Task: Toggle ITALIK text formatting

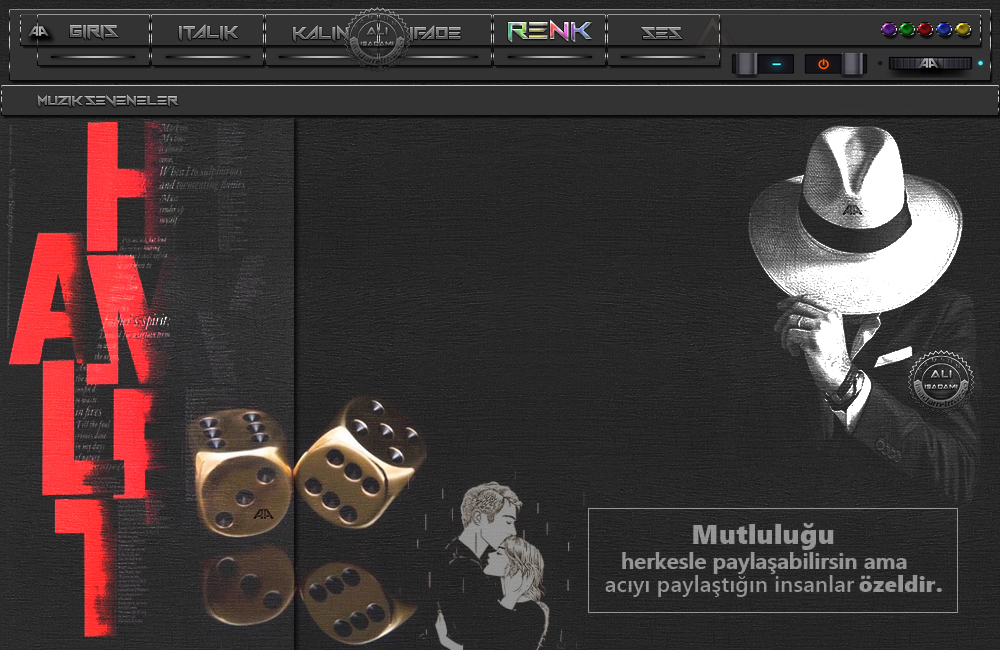Action: 208,32
